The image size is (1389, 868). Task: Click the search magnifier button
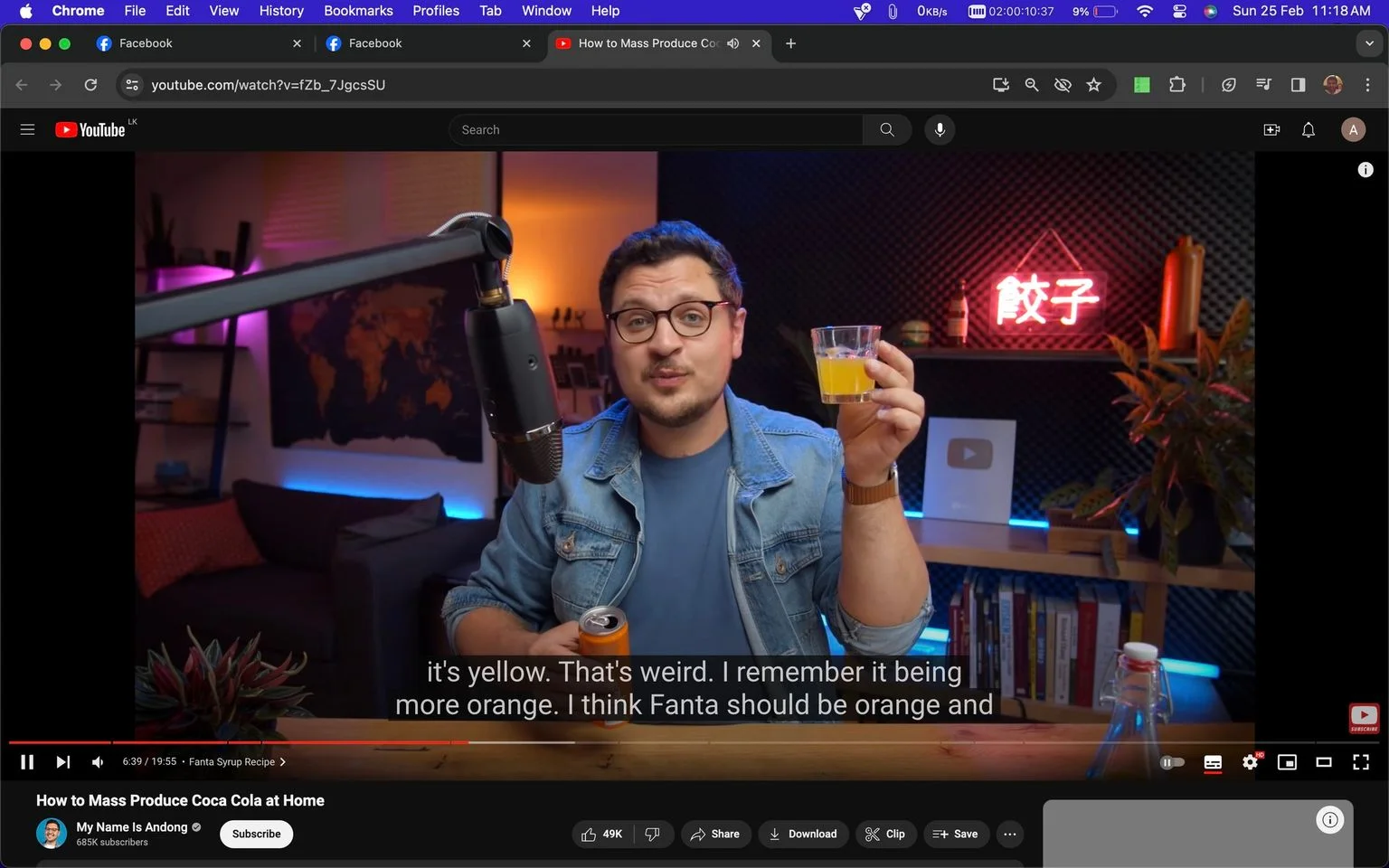[887, 129]
